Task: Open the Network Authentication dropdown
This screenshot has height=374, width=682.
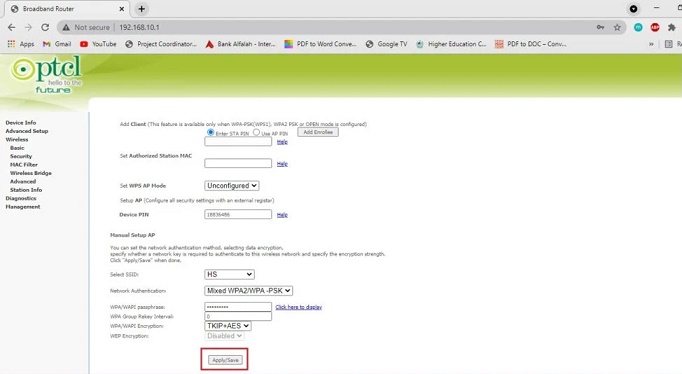Action: pos(248,291)
